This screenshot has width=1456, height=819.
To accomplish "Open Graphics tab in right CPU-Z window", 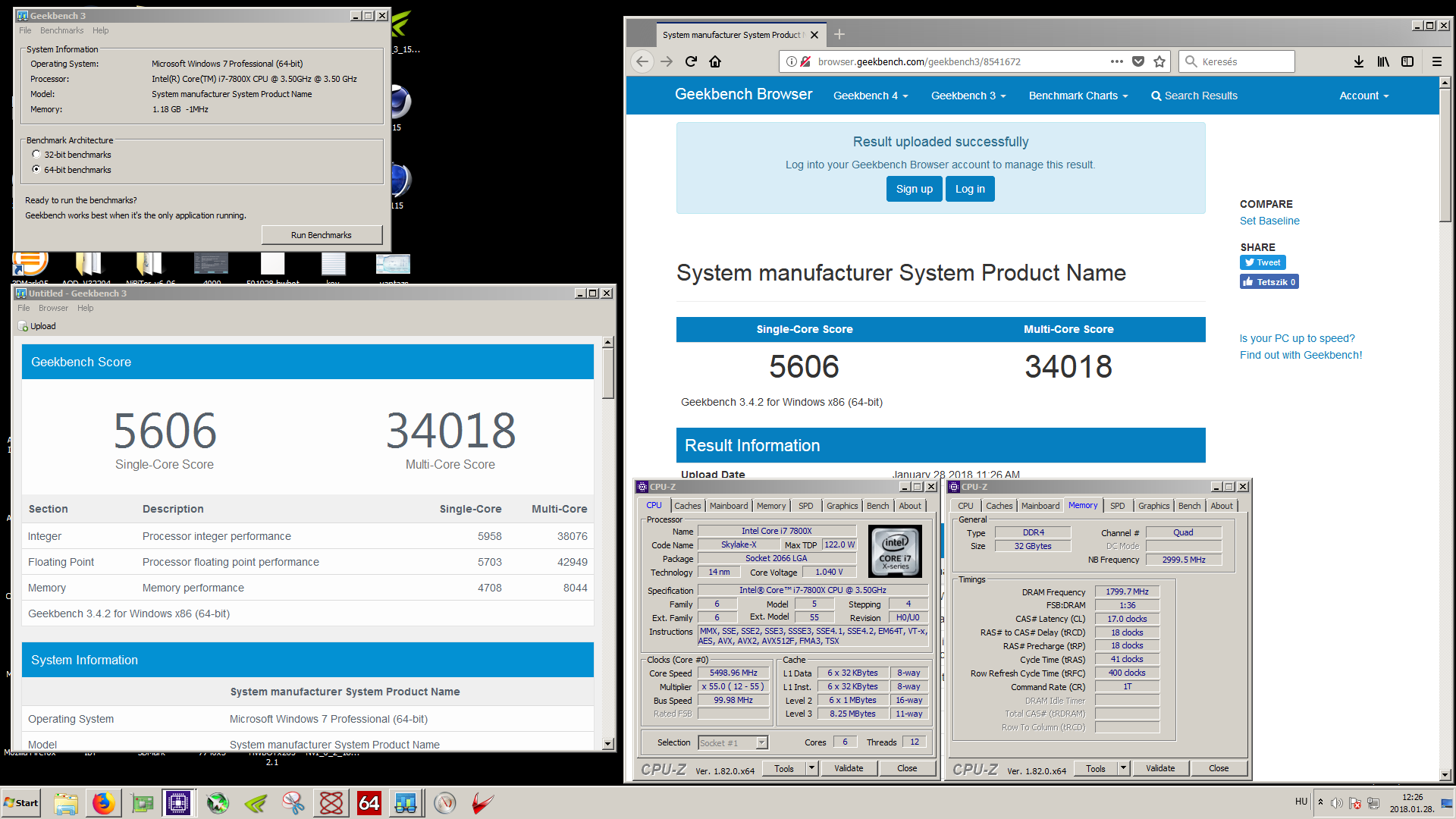I will click(x=1153, y=506).
